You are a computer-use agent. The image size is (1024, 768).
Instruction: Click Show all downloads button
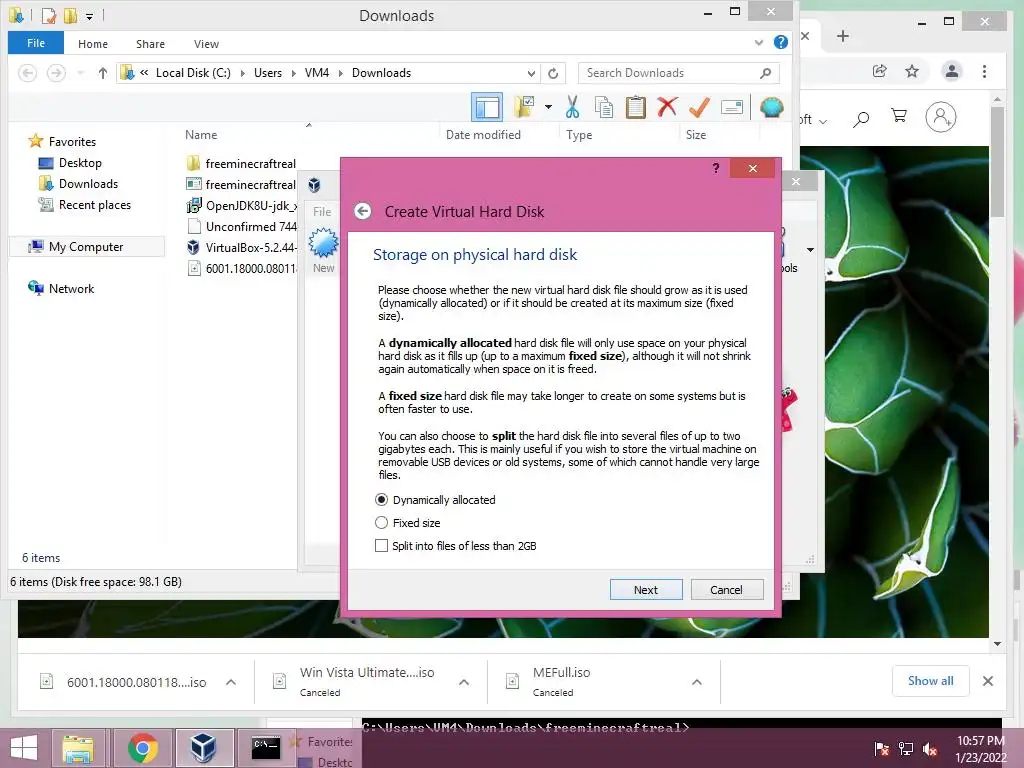point(931,681)
